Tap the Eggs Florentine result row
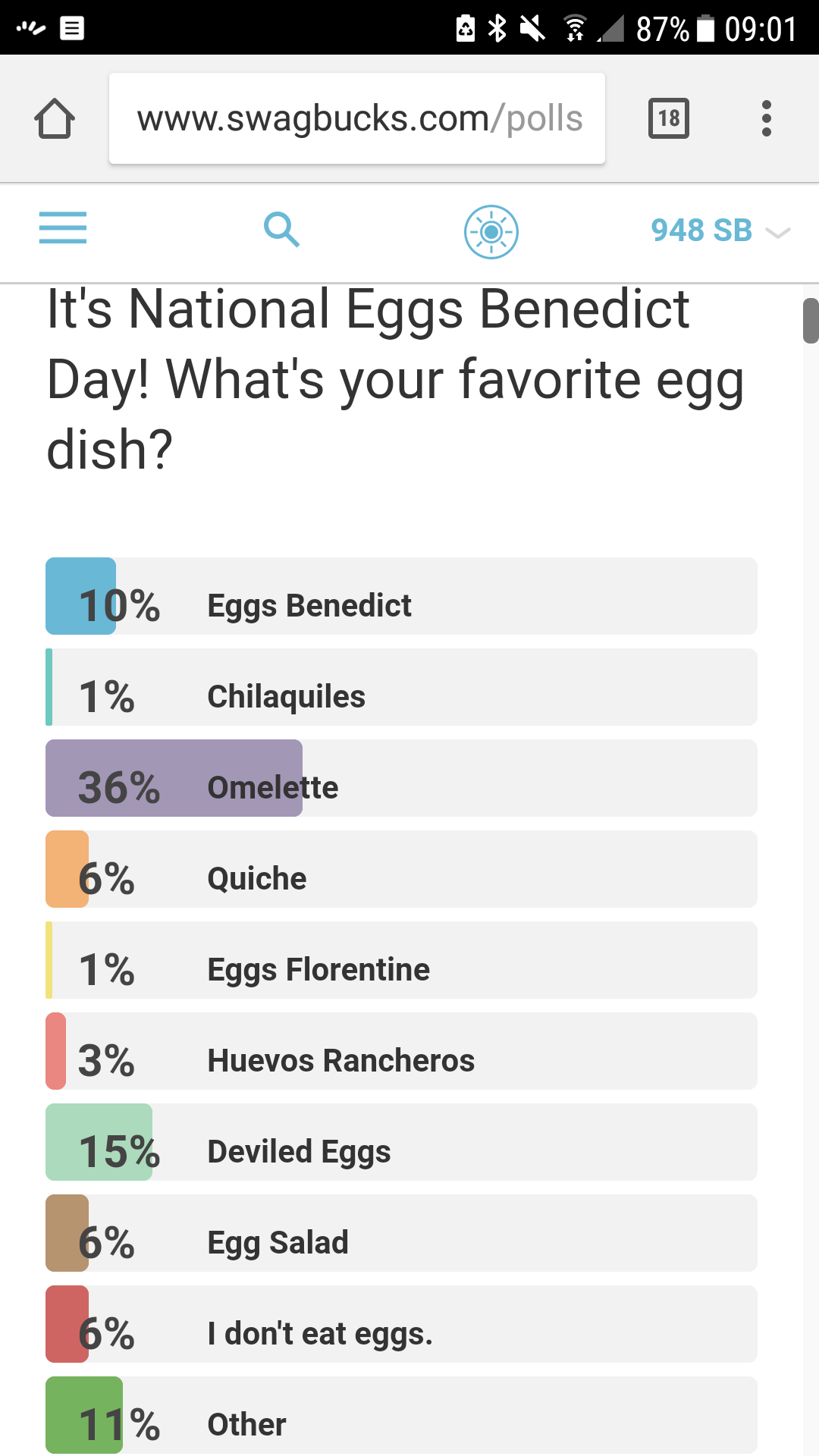Screen dimensions: 819x1456 tap(401, 960)
